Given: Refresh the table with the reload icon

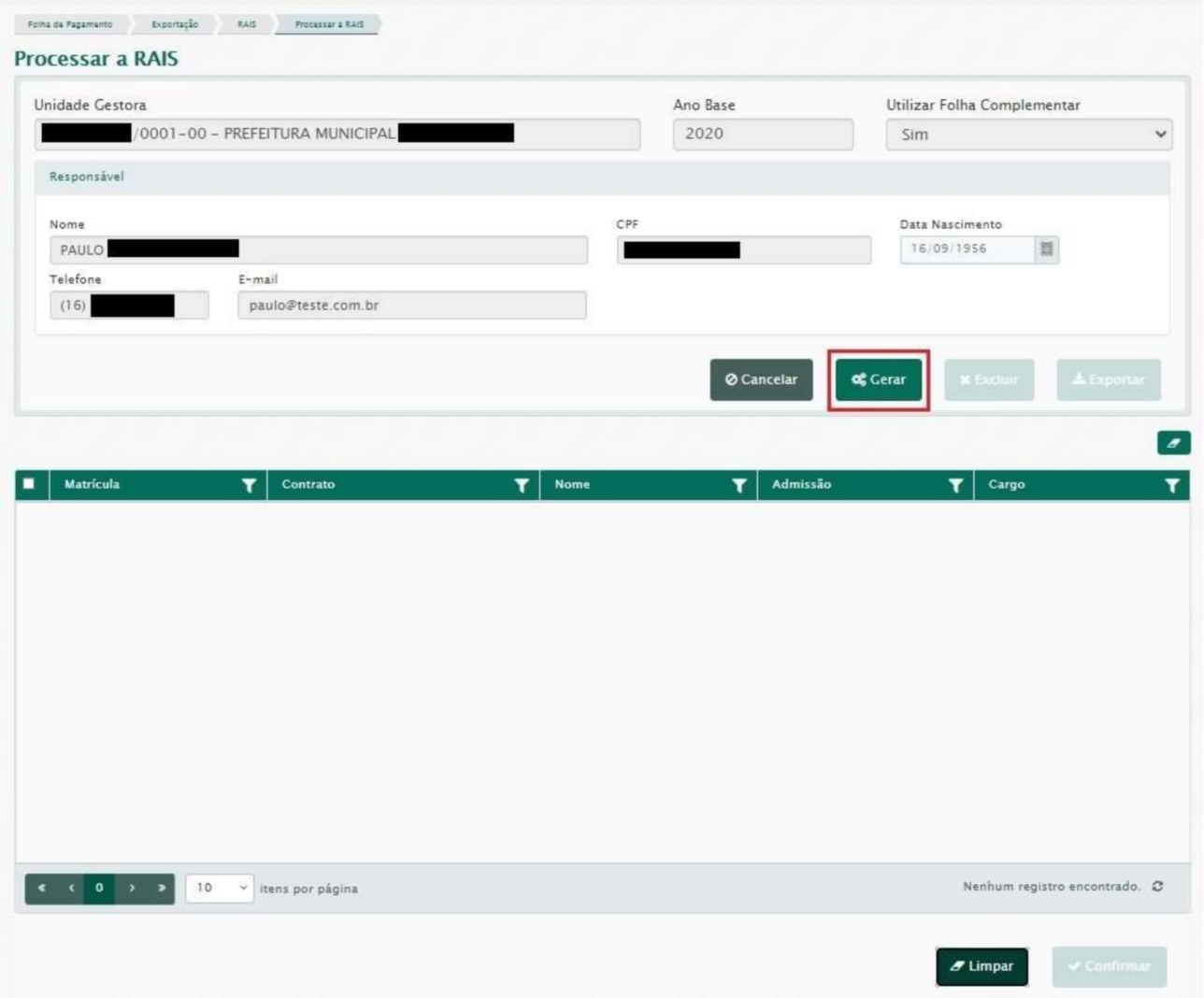Looking at the screenshot, I should (x=1158, y=887).
